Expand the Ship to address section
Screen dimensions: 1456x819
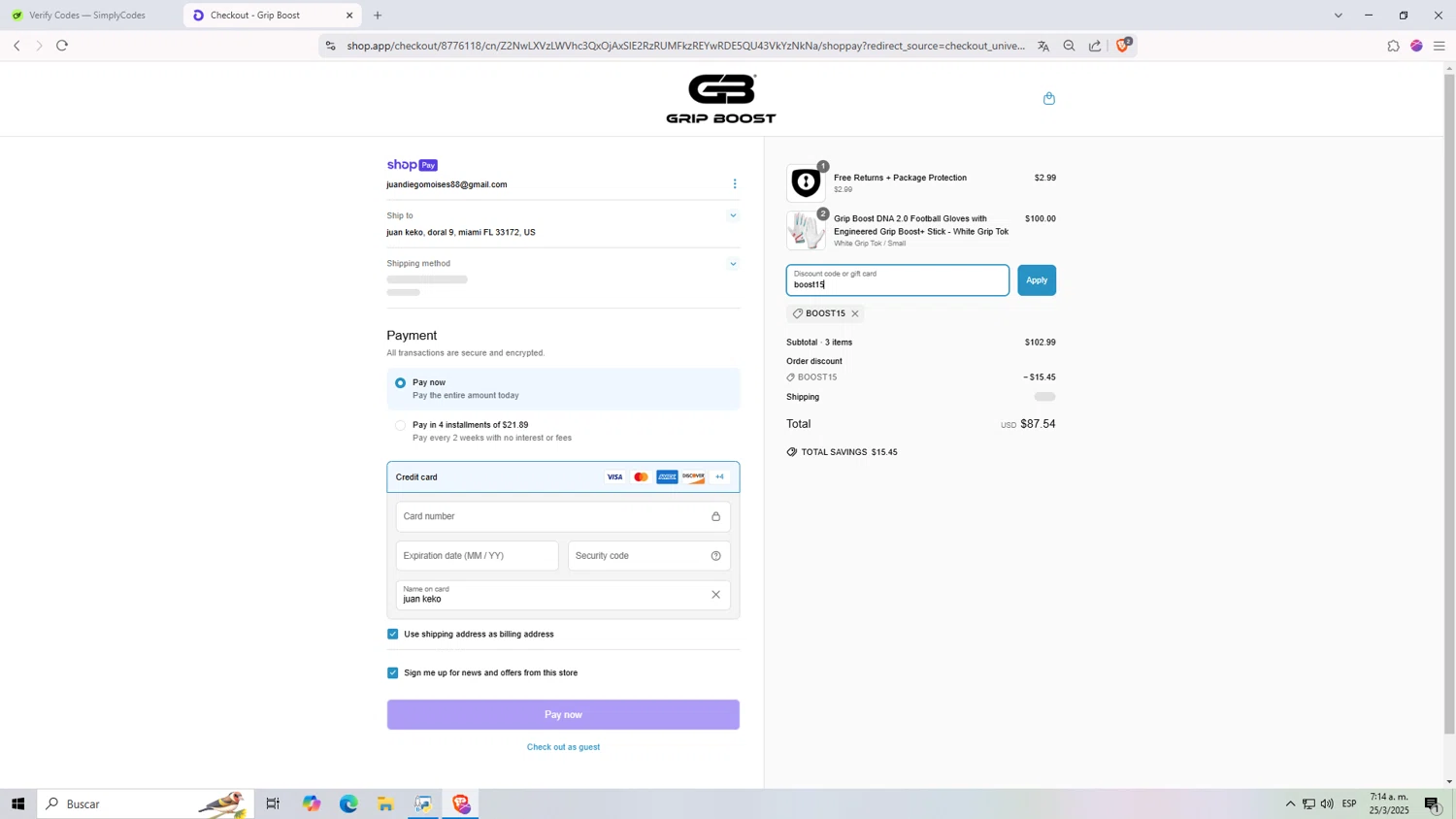[x=733, y=215]
